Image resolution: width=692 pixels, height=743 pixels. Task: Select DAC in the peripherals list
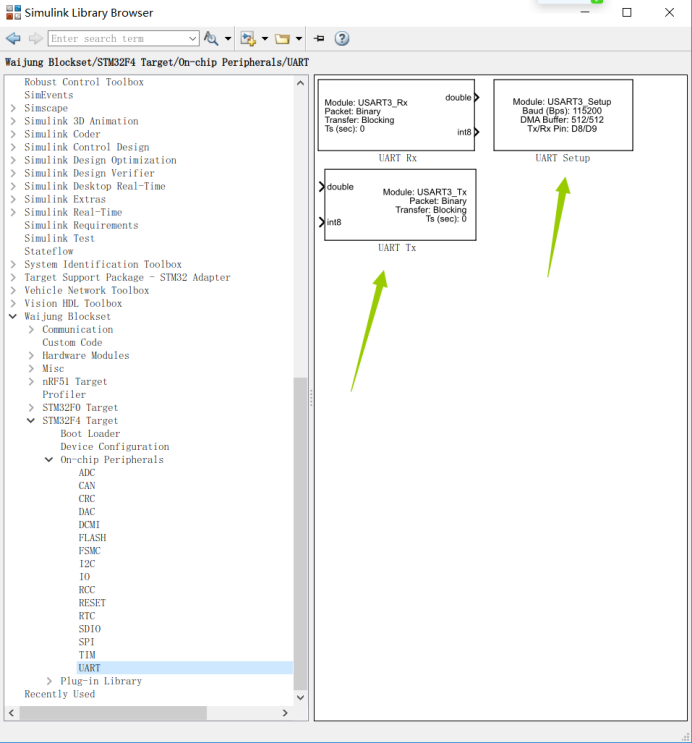[87, 512]
